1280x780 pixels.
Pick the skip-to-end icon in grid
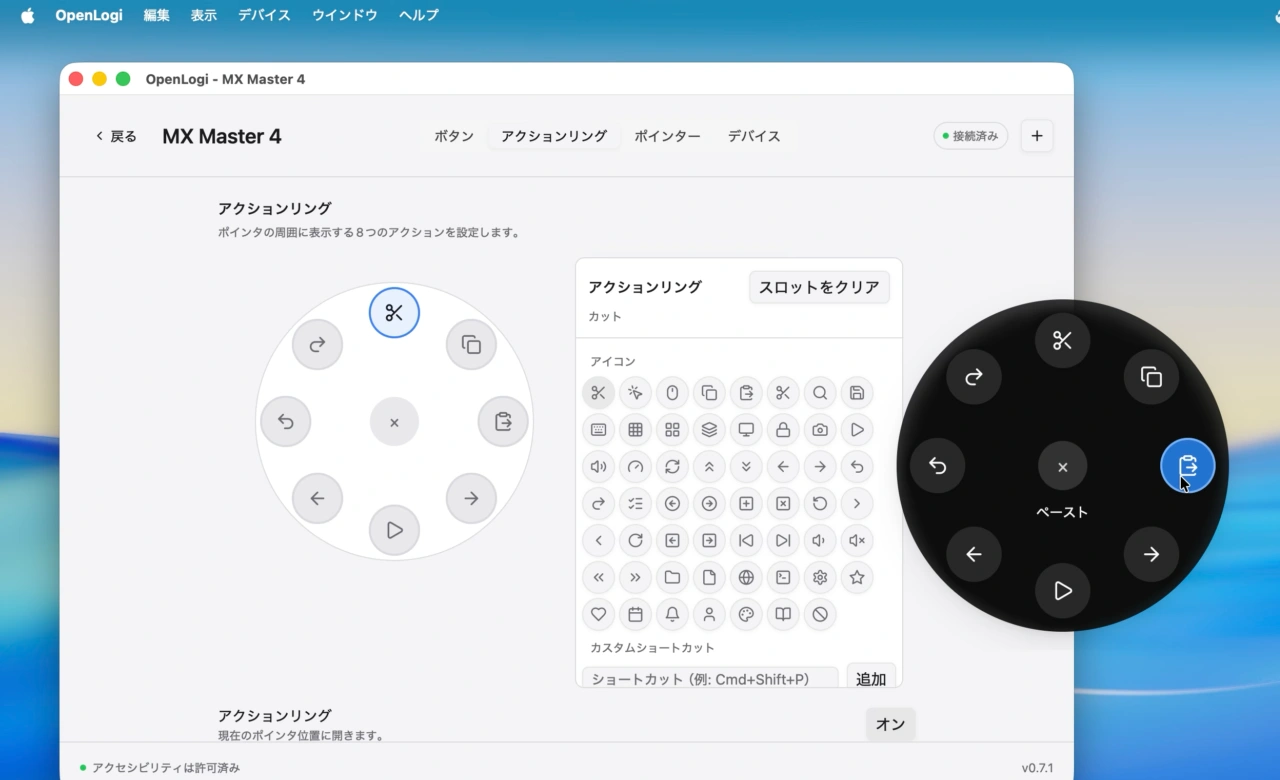[x=783, y=541]
